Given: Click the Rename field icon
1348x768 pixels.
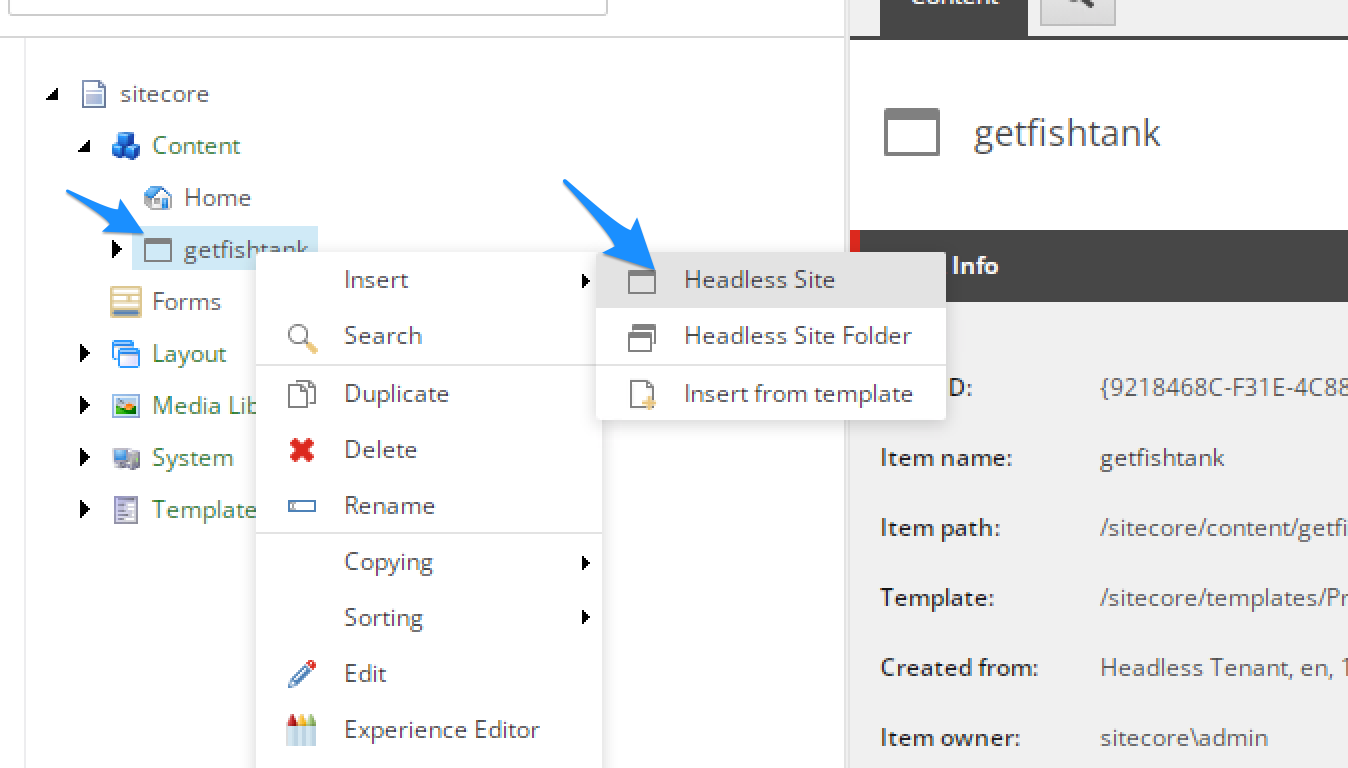Looking at the screenshot, I should point(302,506).
